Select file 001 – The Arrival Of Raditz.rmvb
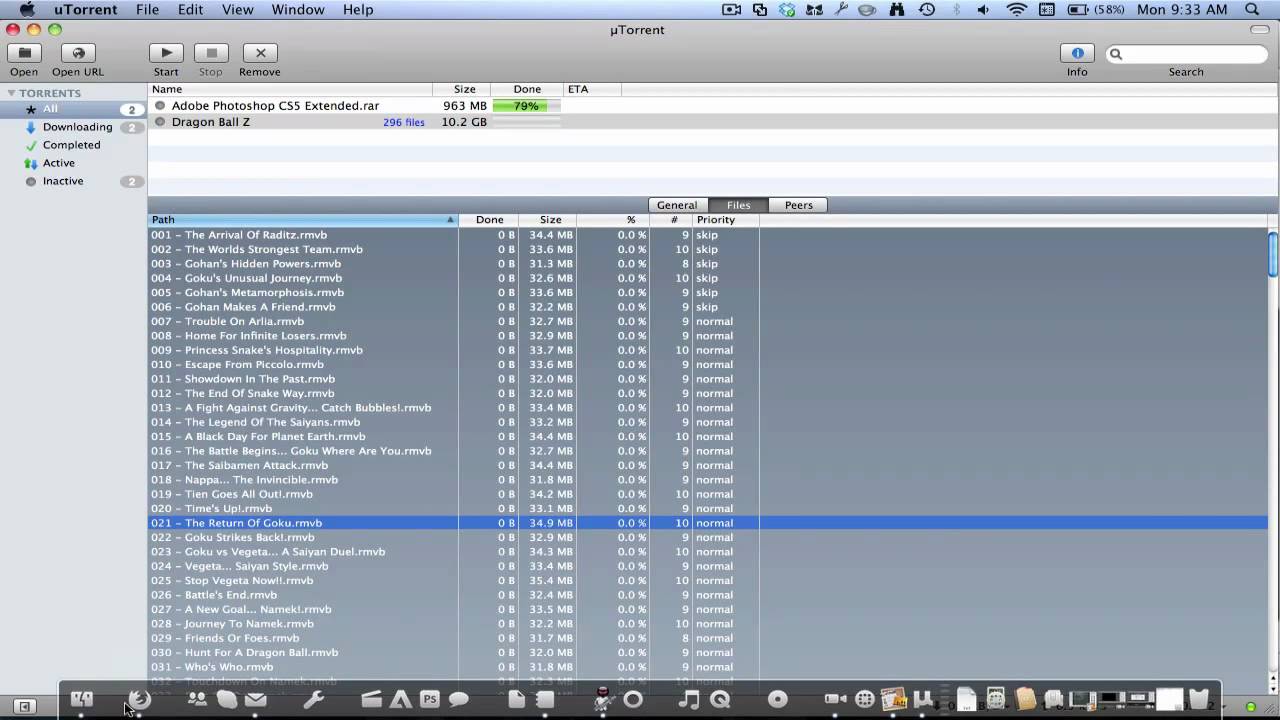Image resolution: width=1280 pixels, height=720 pixels. coord(707,235)
